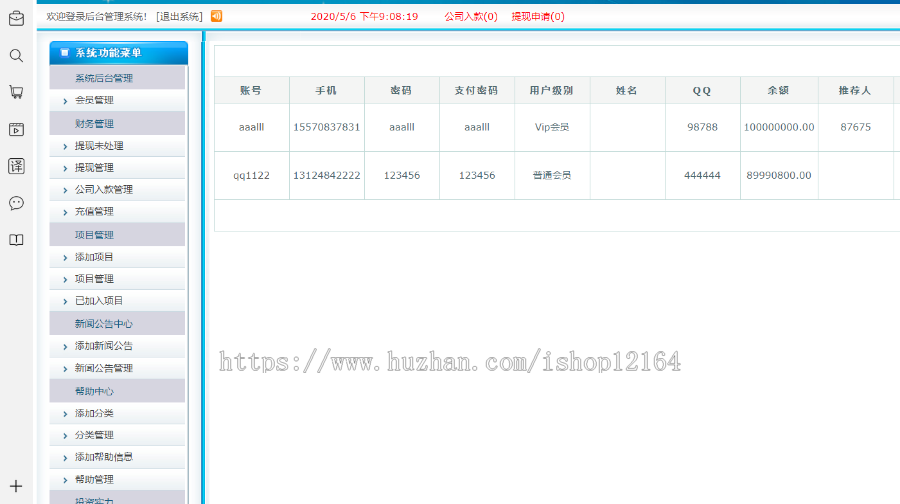Expand chevron next to 提现未处理
This screenshot has width=900, height=504.
point(65,146)
